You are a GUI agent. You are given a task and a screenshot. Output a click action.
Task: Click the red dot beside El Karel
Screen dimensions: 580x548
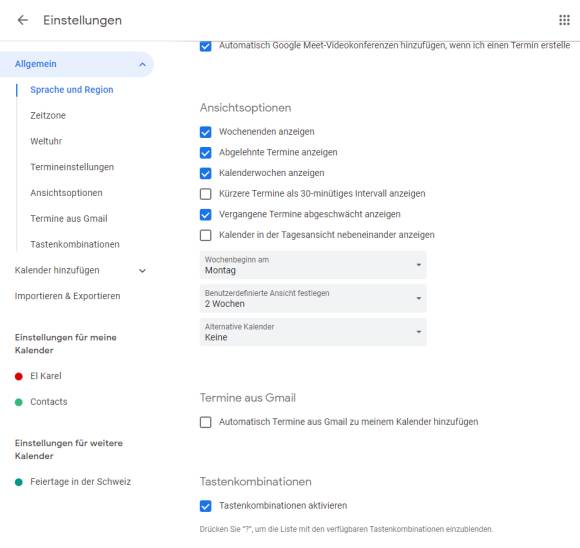(18, 376)
